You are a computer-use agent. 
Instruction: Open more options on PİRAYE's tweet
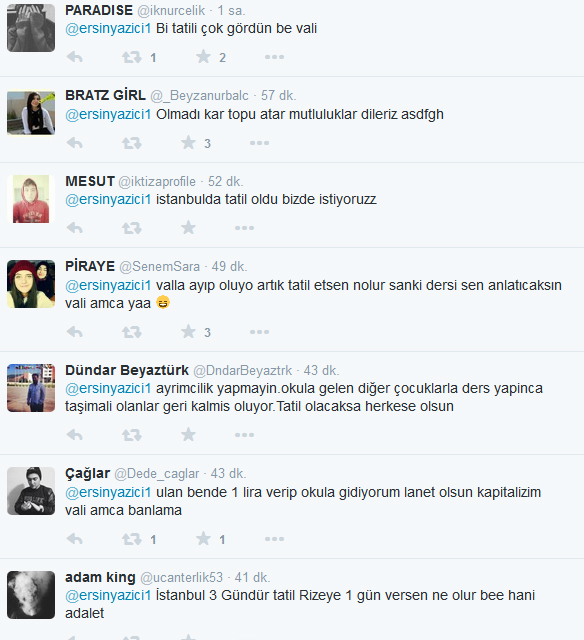[260, 332]
